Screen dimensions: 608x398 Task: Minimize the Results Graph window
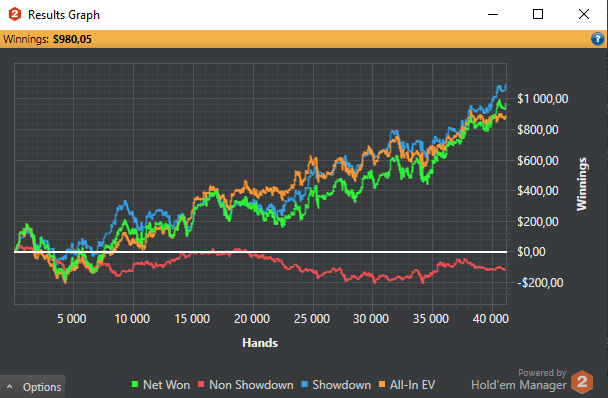click(x=493, y=14)
